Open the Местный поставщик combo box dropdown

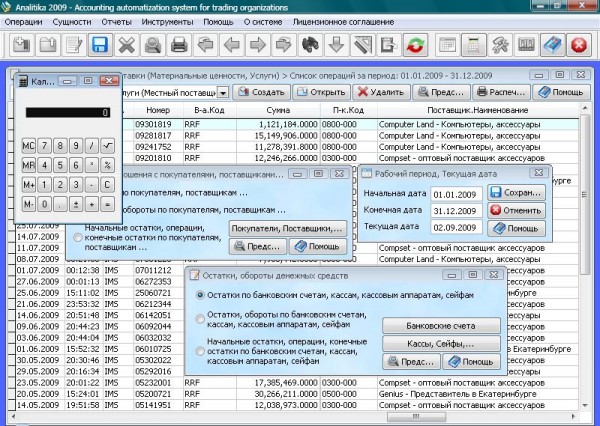coord(223,93)
